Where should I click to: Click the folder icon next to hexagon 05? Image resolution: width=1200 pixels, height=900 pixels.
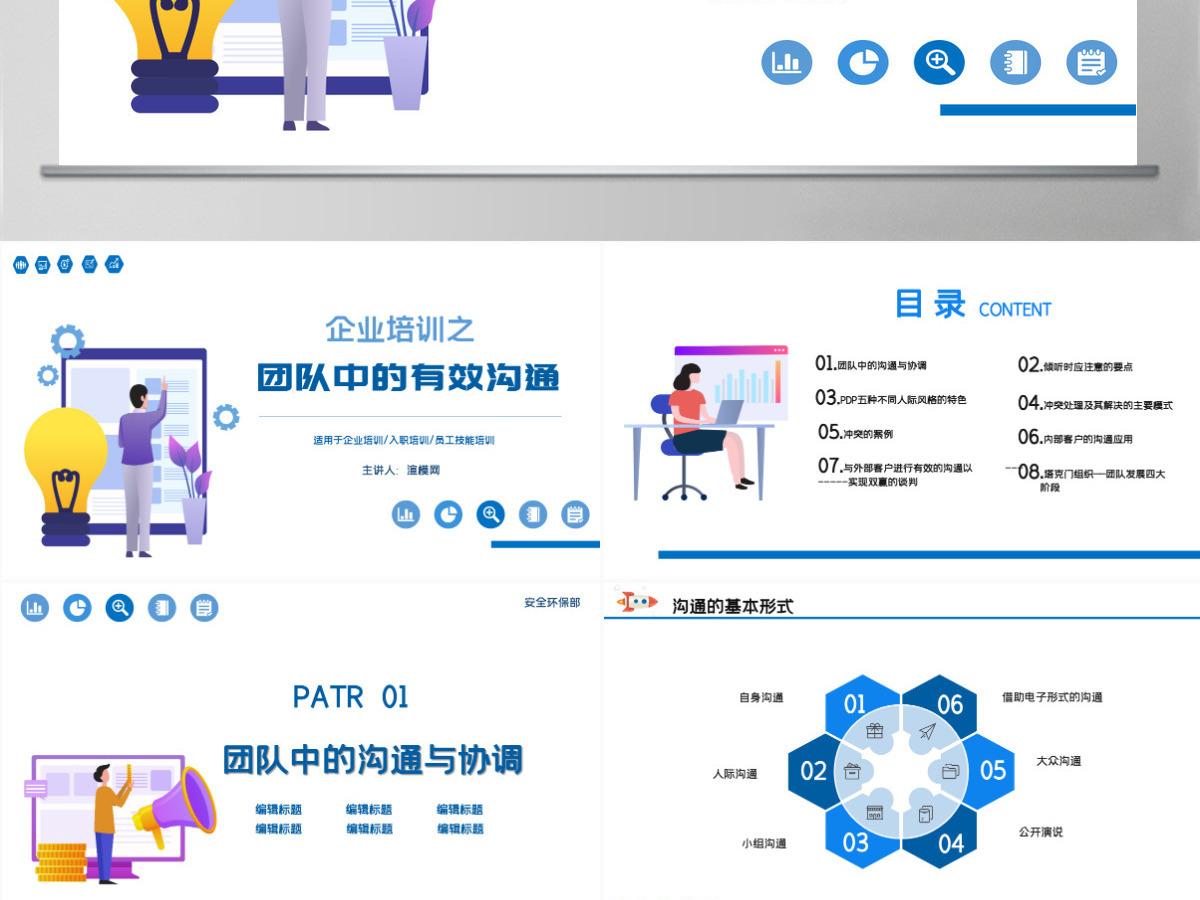(950, 771)
